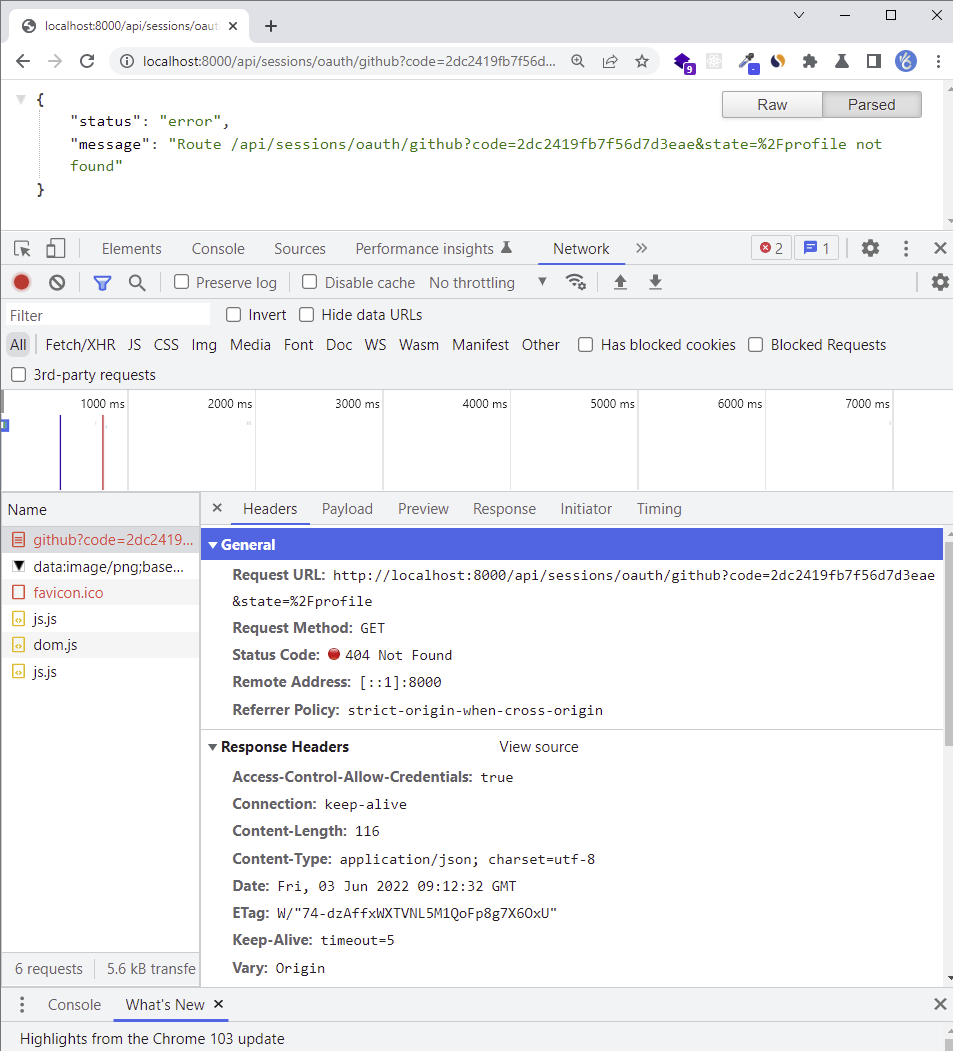The image size is (953, 1051).
Task: Click the Raw view button
Action: click(x=772, y=105)
